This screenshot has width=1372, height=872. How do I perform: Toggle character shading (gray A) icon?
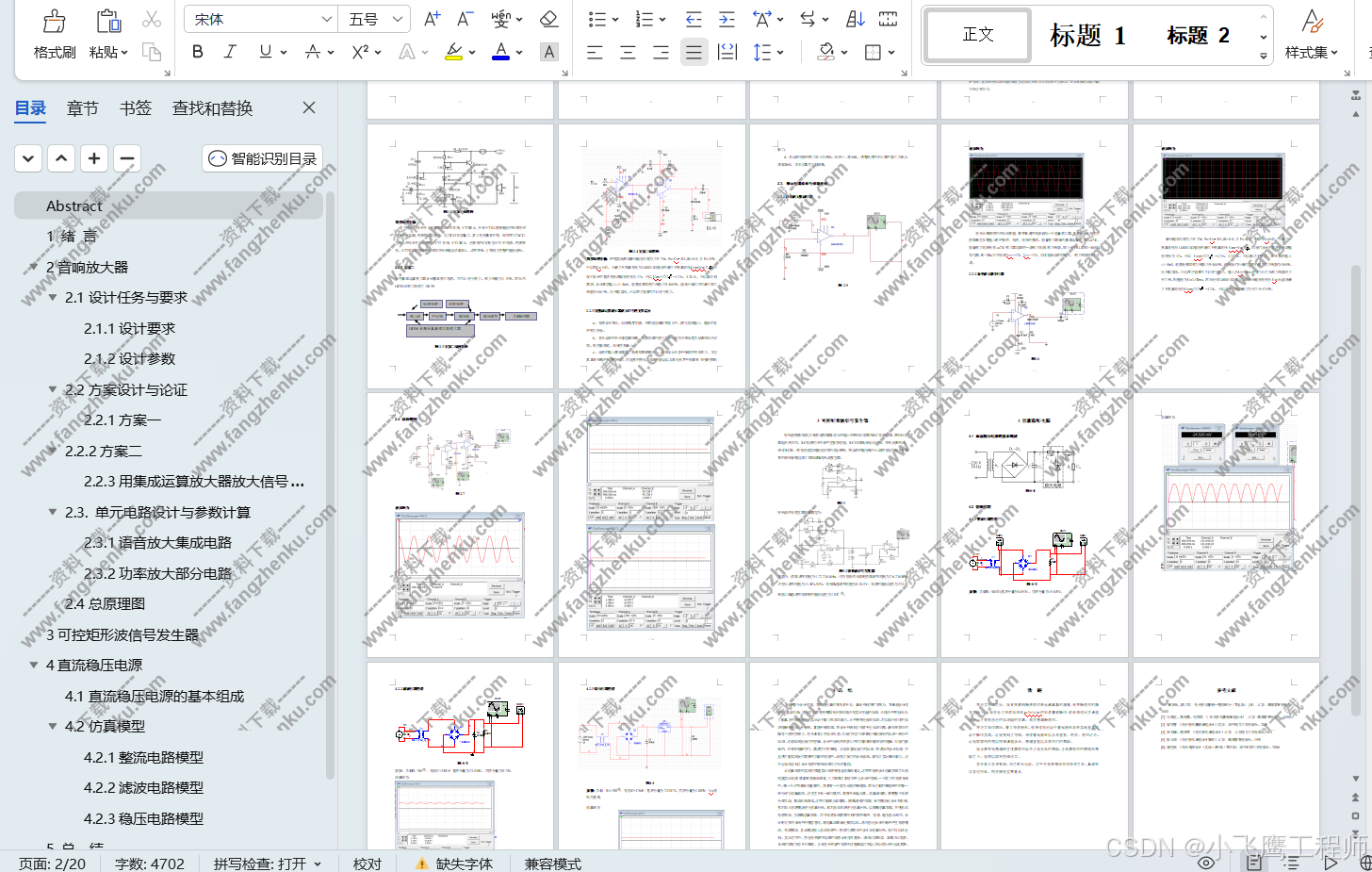549,52
